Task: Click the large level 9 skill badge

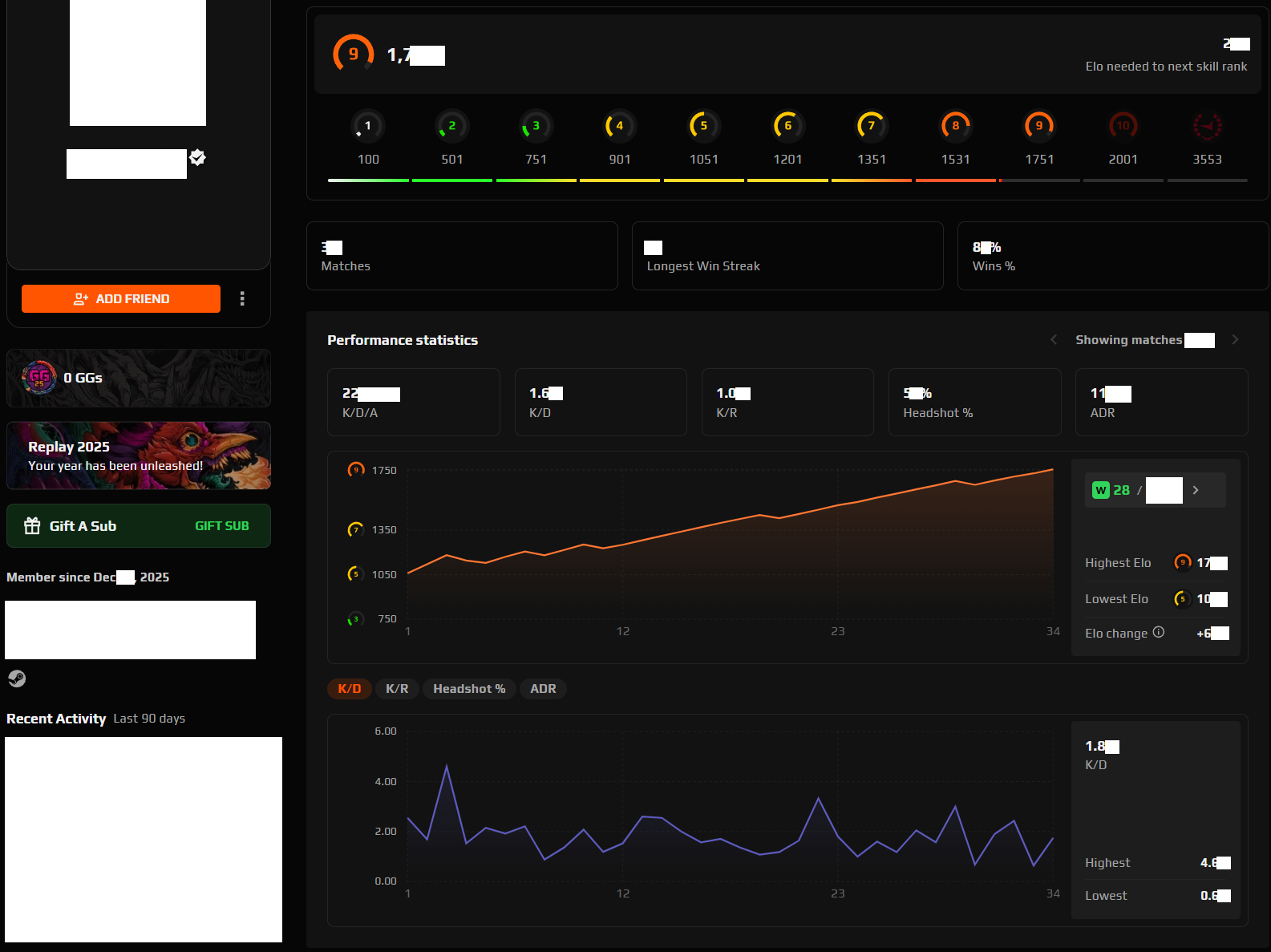Action: [x=353, y=55]
